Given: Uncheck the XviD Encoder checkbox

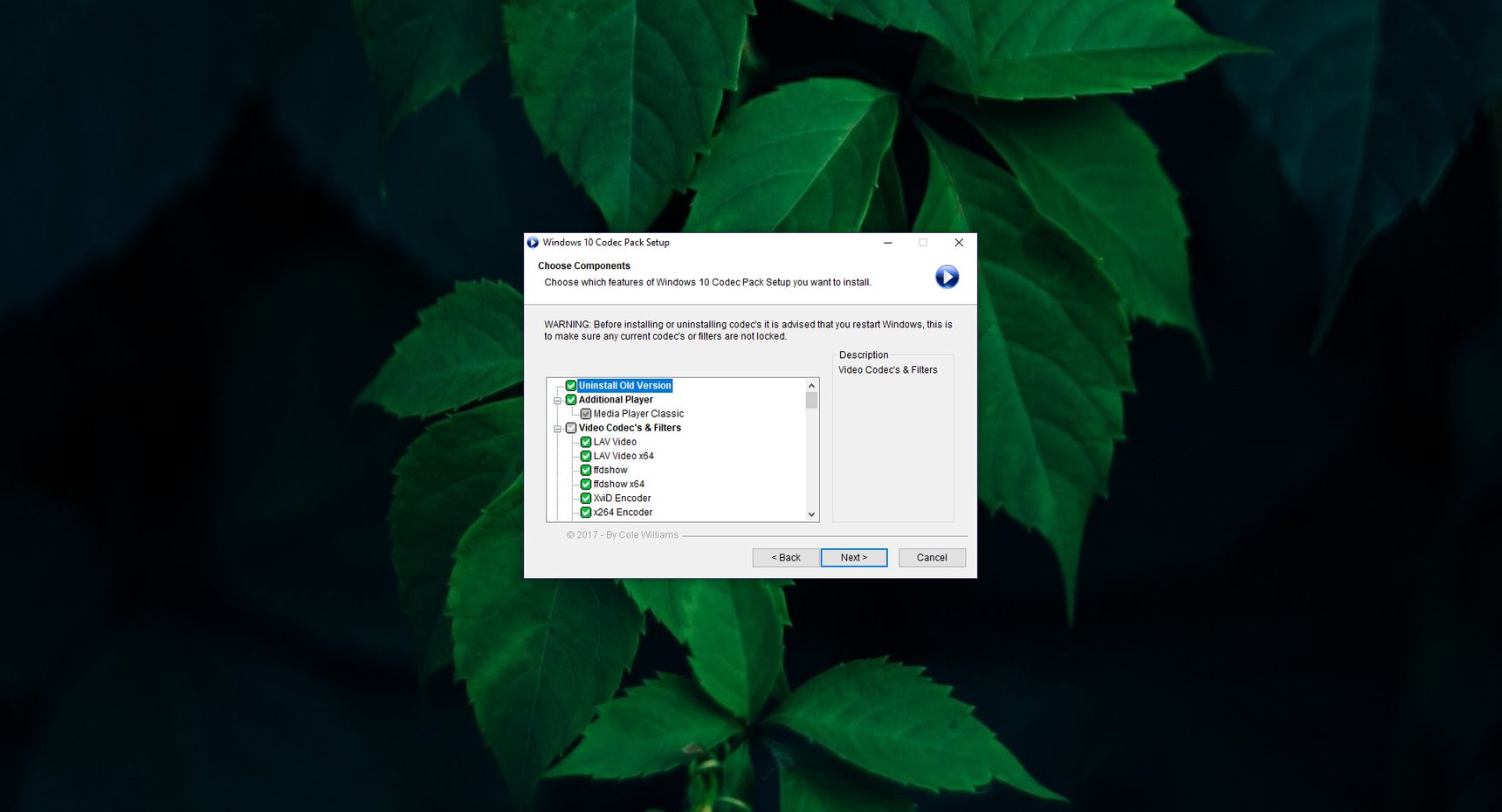Looking at the screenshot, I should 586,499.
